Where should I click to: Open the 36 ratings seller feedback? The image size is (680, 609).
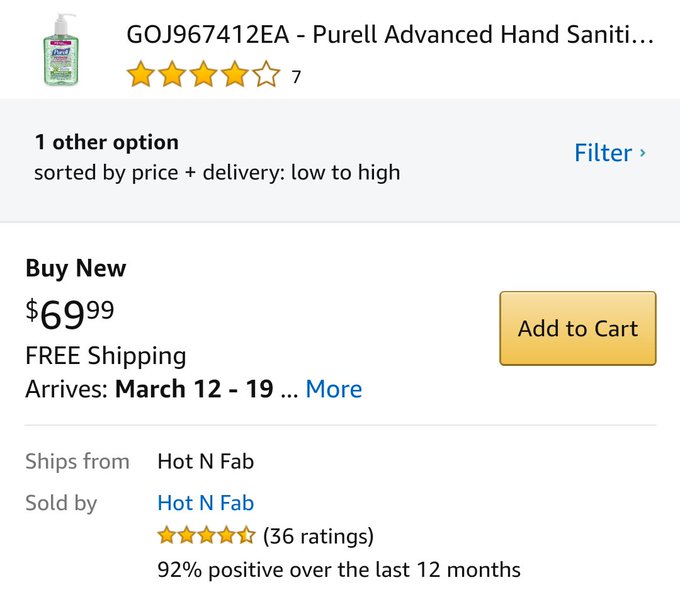coord(318,536)
